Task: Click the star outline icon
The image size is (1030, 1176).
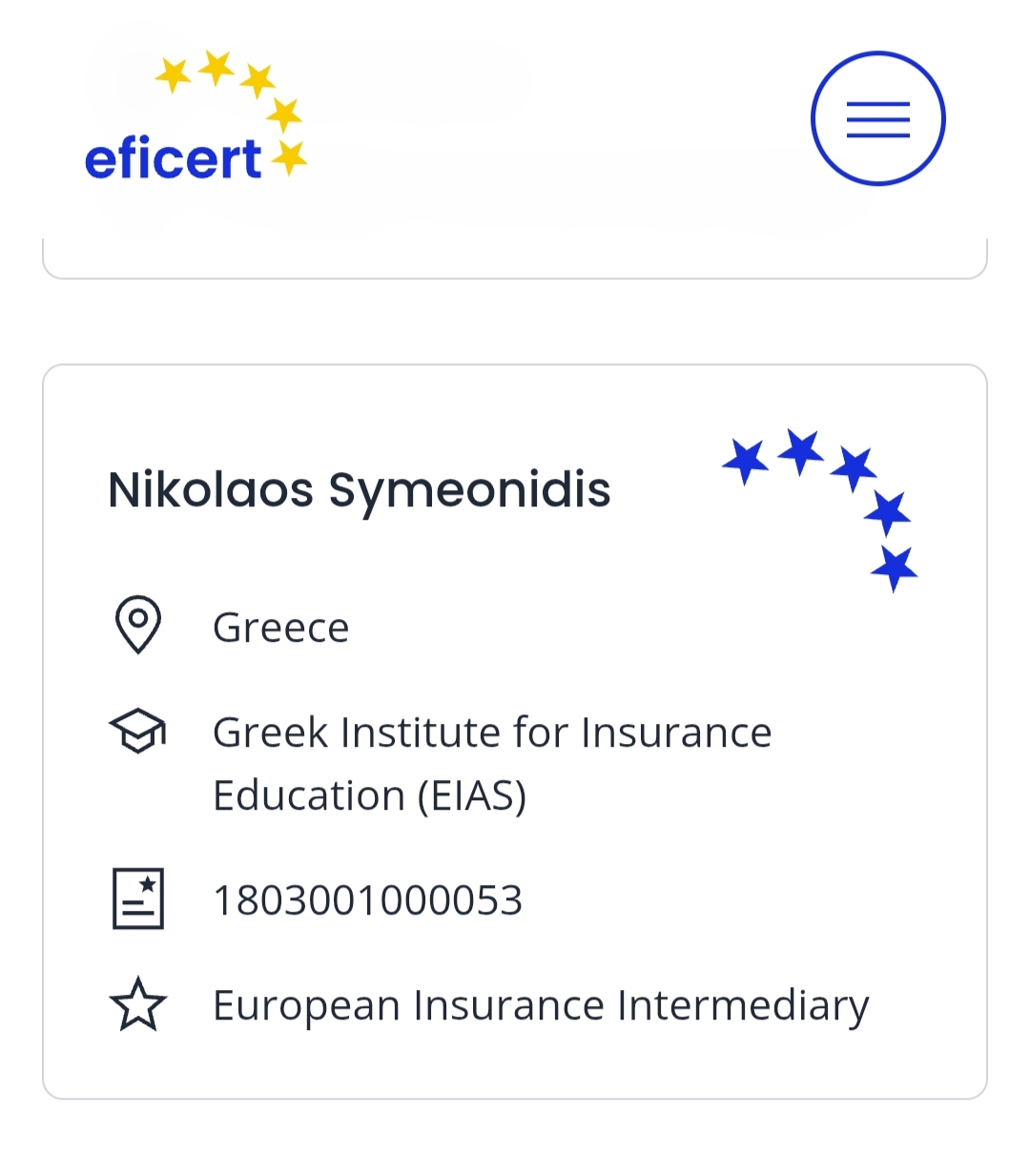Action: click(x=138, y=1004)
